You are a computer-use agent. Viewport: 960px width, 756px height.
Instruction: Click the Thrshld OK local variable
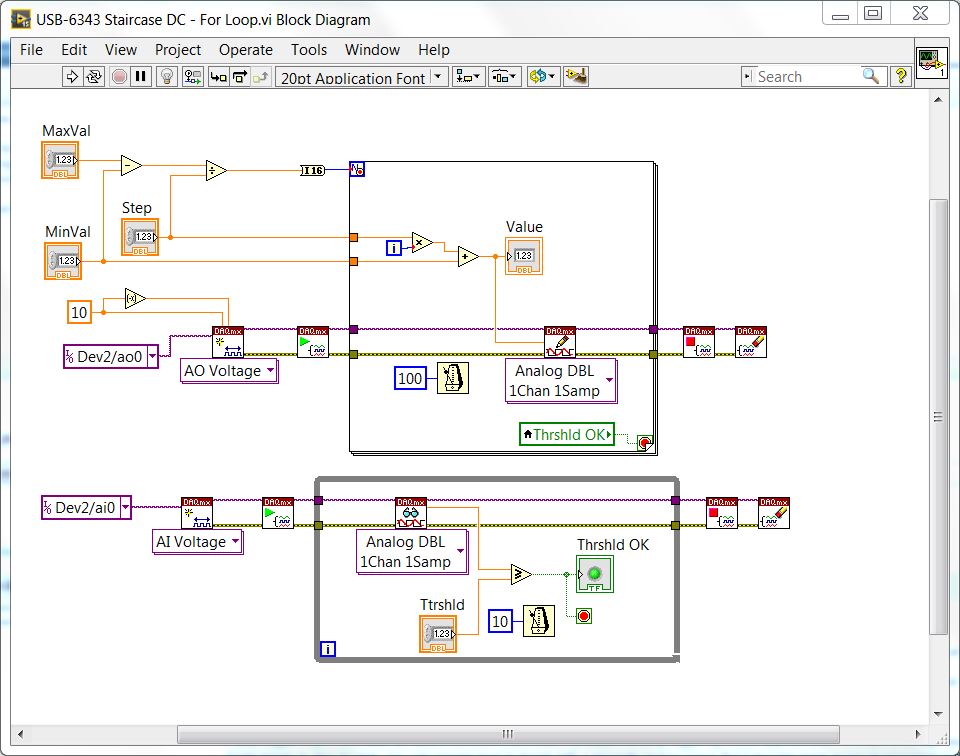(x=566, y=434)
